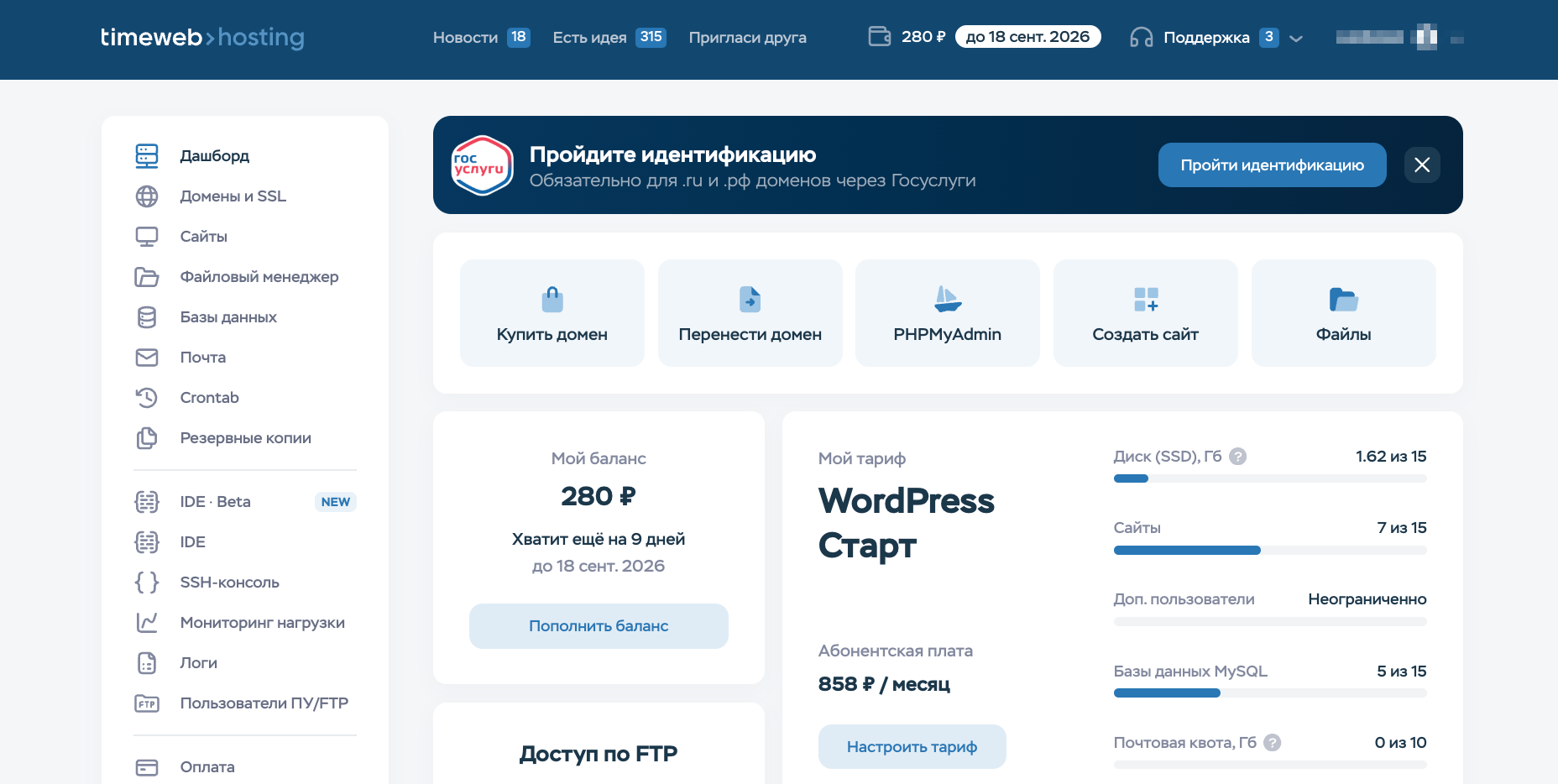1558x784 pixels.
Task: Click the Диск (SSD) usage progress bar
Action: (1270, 478)
